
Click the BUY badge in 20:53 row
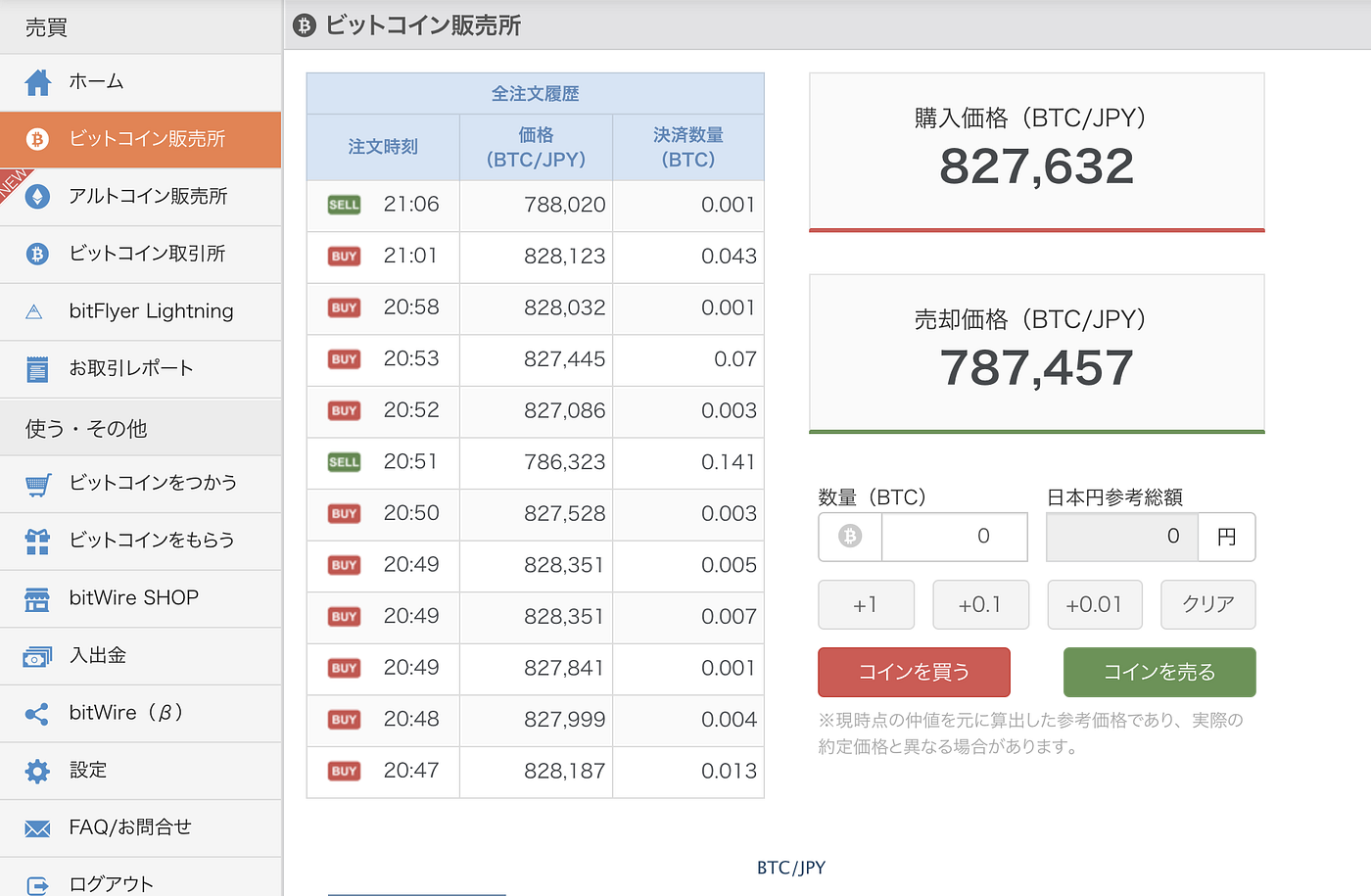coord(344,359)
